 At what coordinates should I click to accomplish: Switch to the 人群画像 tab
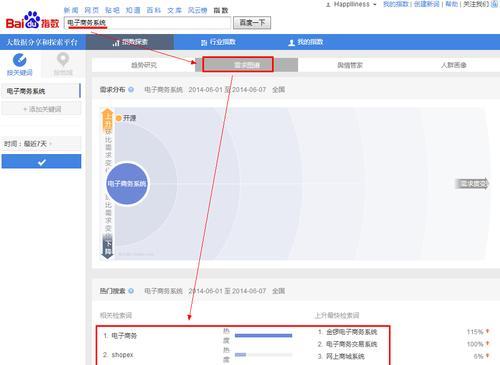point(453,65)
